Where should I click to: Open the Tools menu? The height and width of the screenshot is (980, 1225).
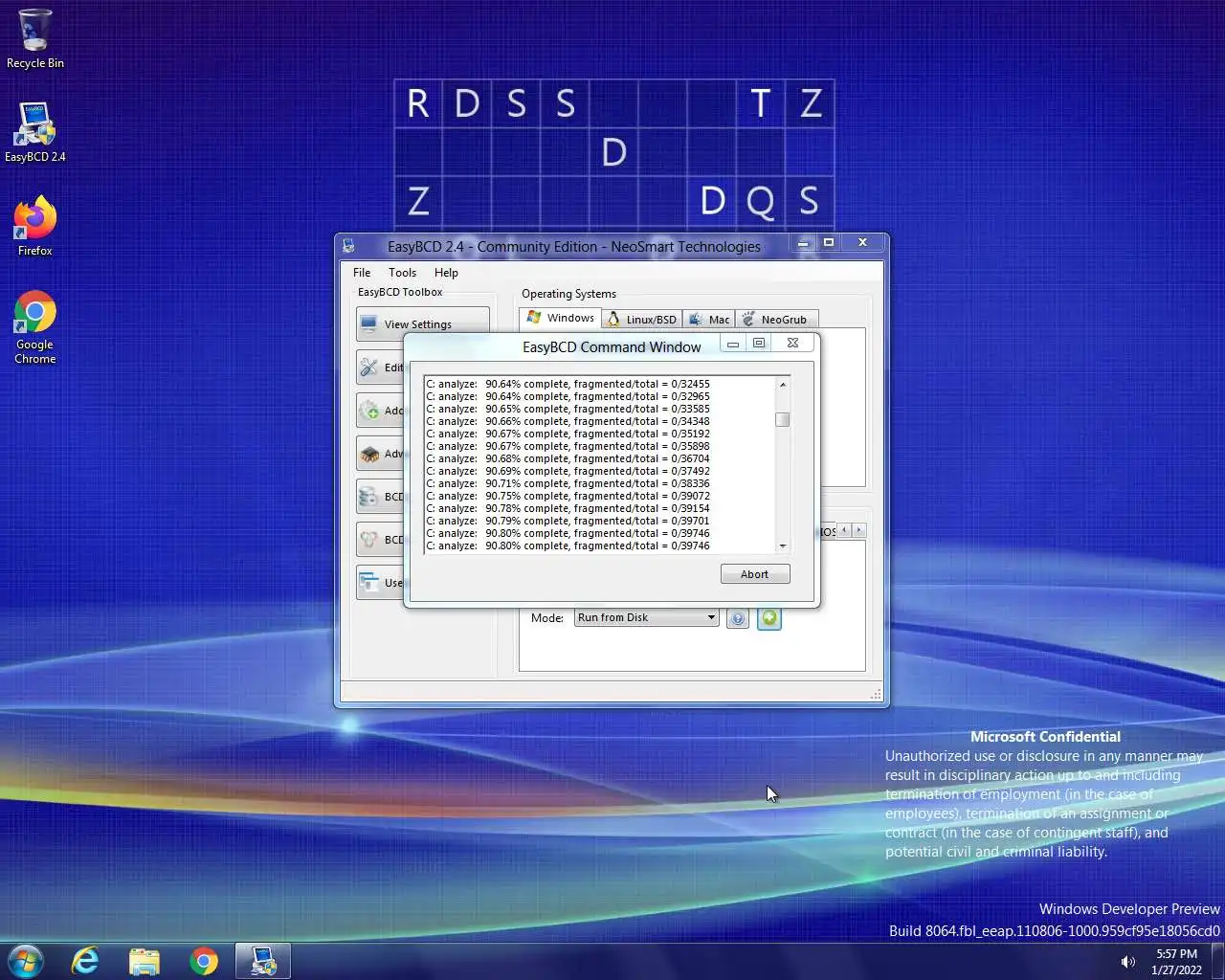pyautogui.click(x=402, y=273)
